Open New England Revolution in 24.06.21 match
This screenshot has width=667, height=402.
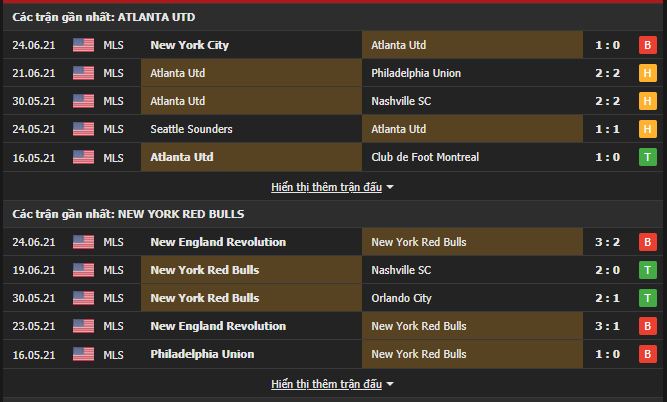(x=218, y=242)
